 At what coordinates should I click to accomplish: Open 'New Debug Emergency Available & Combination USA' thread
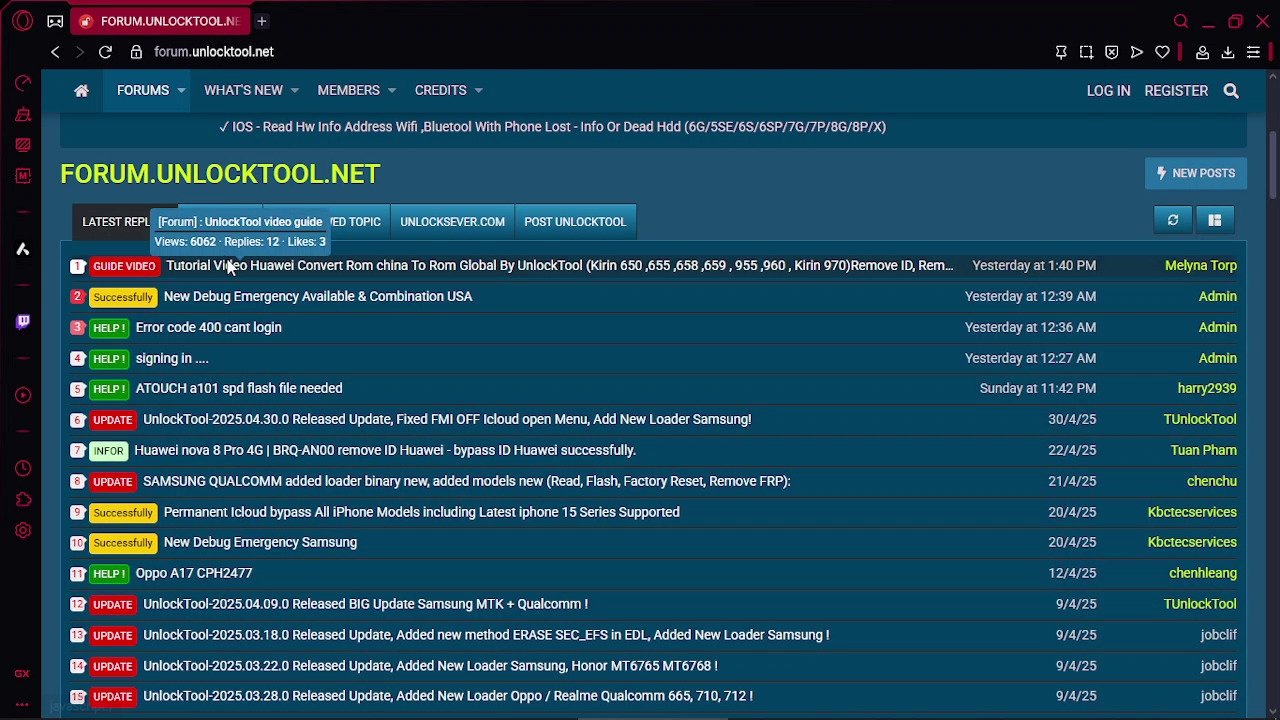click(318, 296)
